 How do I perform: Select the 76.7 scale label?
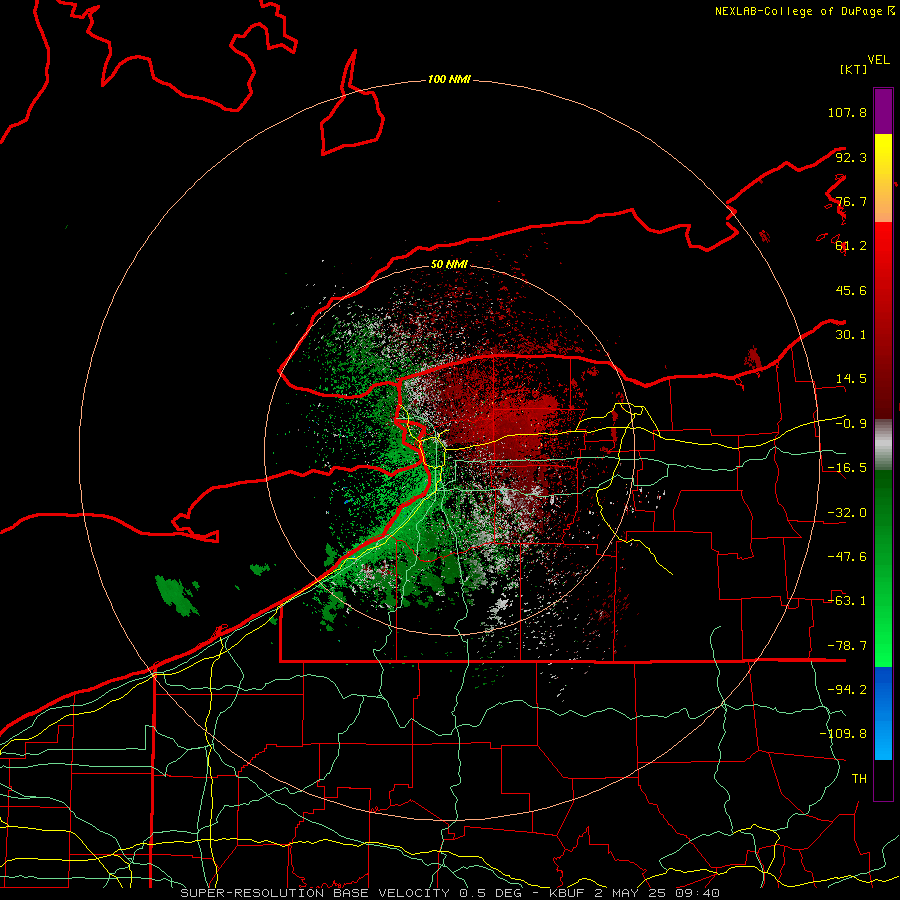[851, 201]
